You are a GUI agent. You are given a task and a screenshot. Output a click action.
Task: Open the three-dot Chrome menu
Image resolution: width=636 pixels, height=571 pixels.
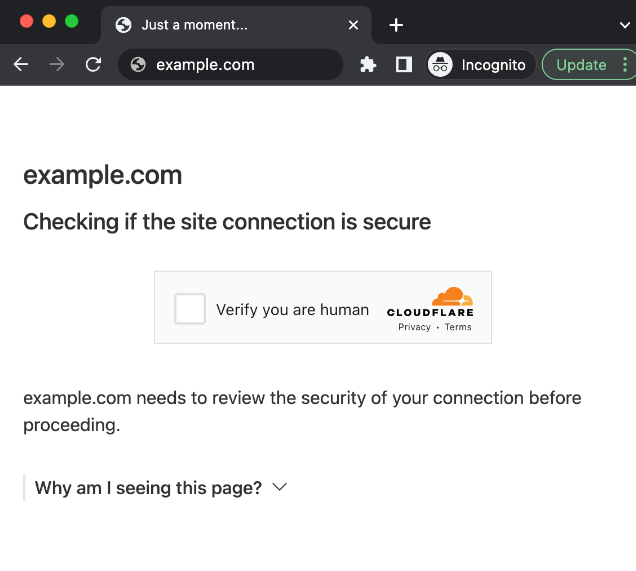(x=625, y=65)
